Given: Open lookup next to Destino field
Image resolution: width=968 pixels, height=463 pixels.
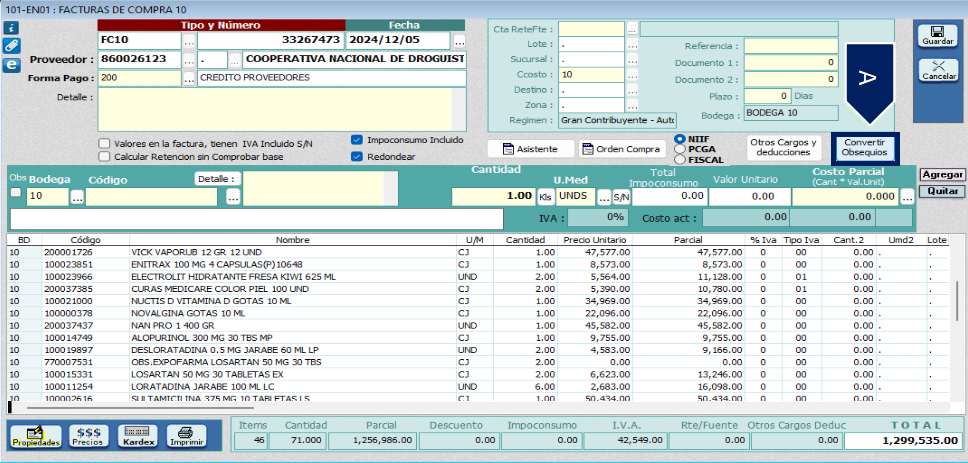Looking at the screenshot, I should 632,90.
